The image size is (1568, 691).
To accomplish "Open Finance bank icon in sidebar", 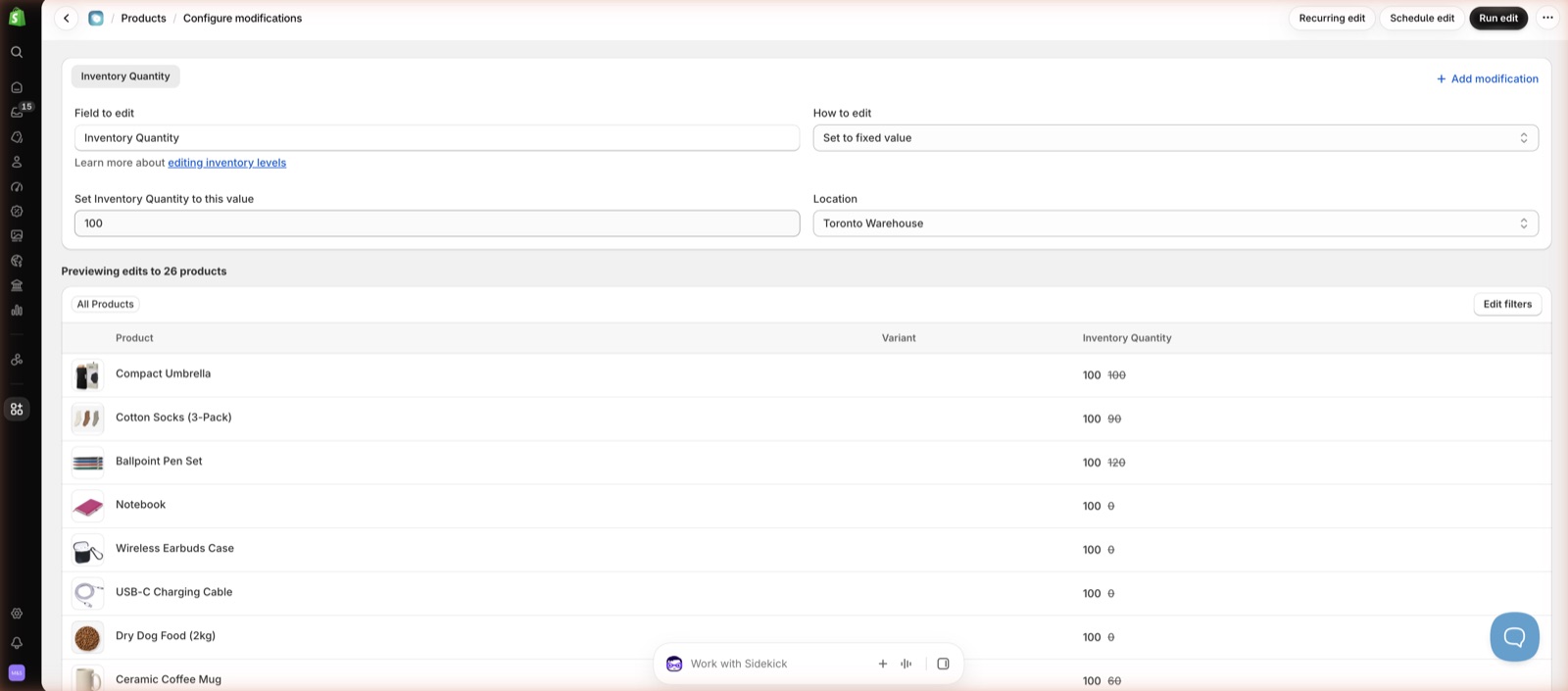I will (17, 285).
